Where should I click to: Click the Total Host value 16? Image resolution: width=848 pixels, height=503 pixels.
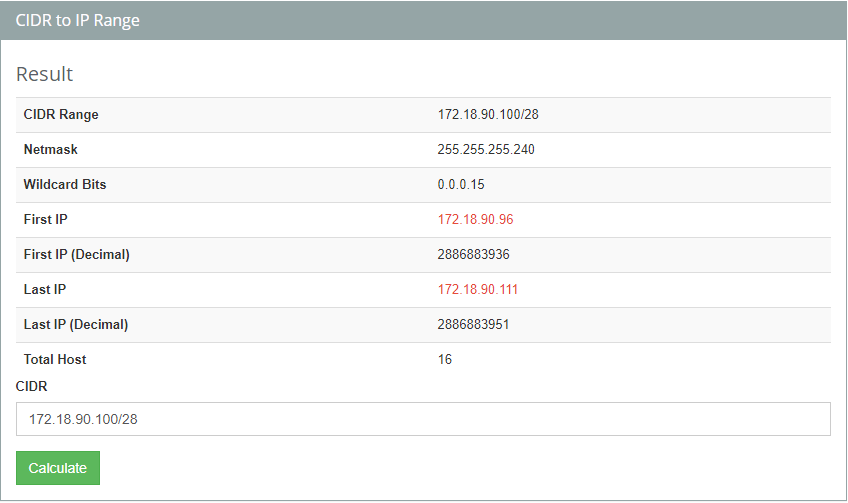pyautogui.click(x=445, y=359)
